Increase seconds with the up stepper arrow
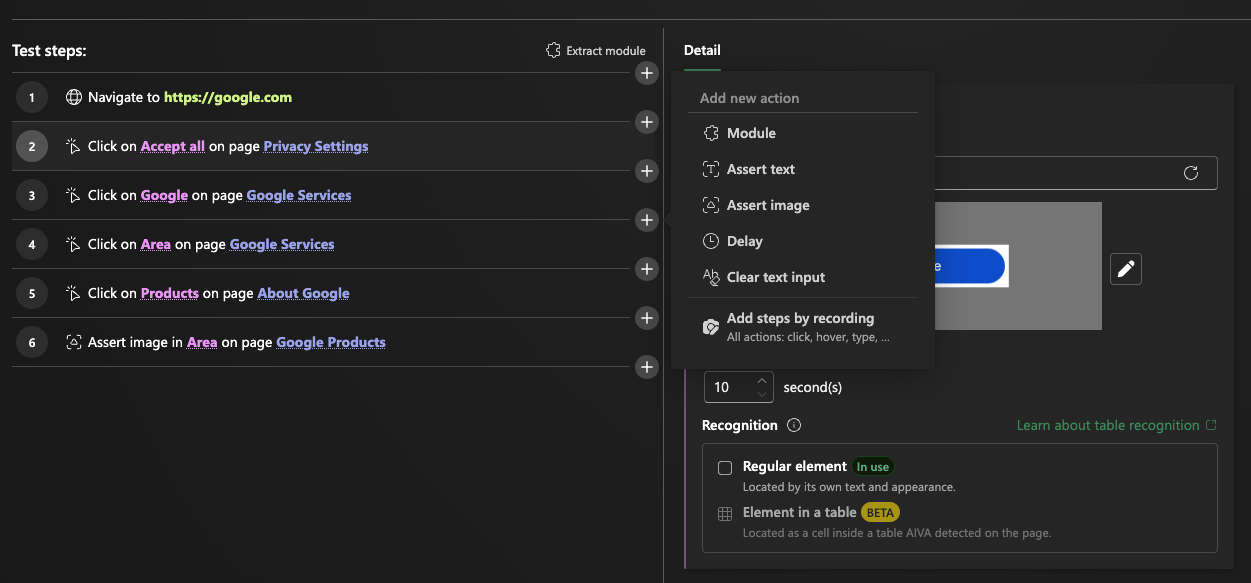The width and height of the screenshot is (1251, 583). [x=762, y=380]
